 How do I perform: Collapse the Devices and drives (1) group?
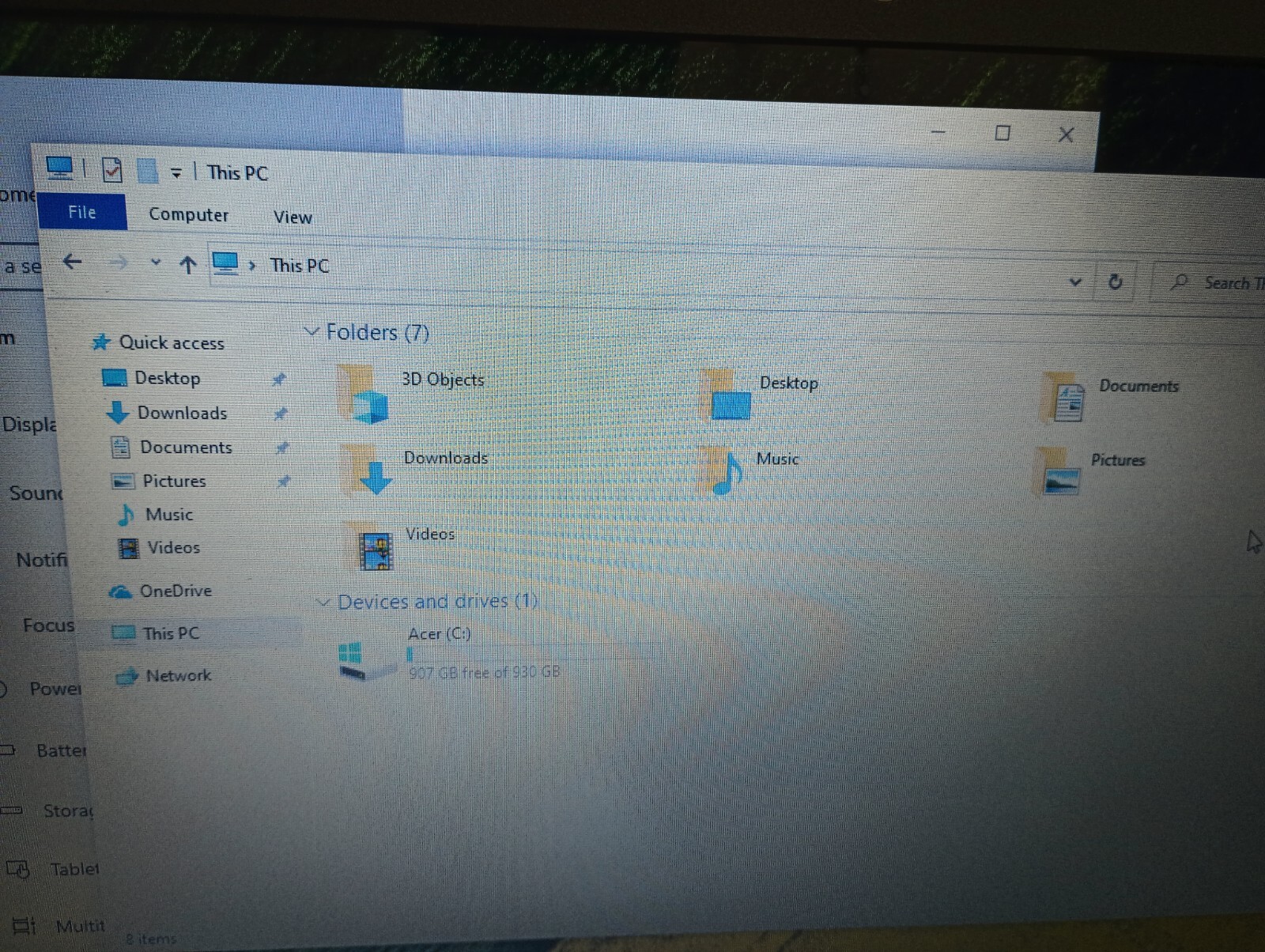pos(323,603)
